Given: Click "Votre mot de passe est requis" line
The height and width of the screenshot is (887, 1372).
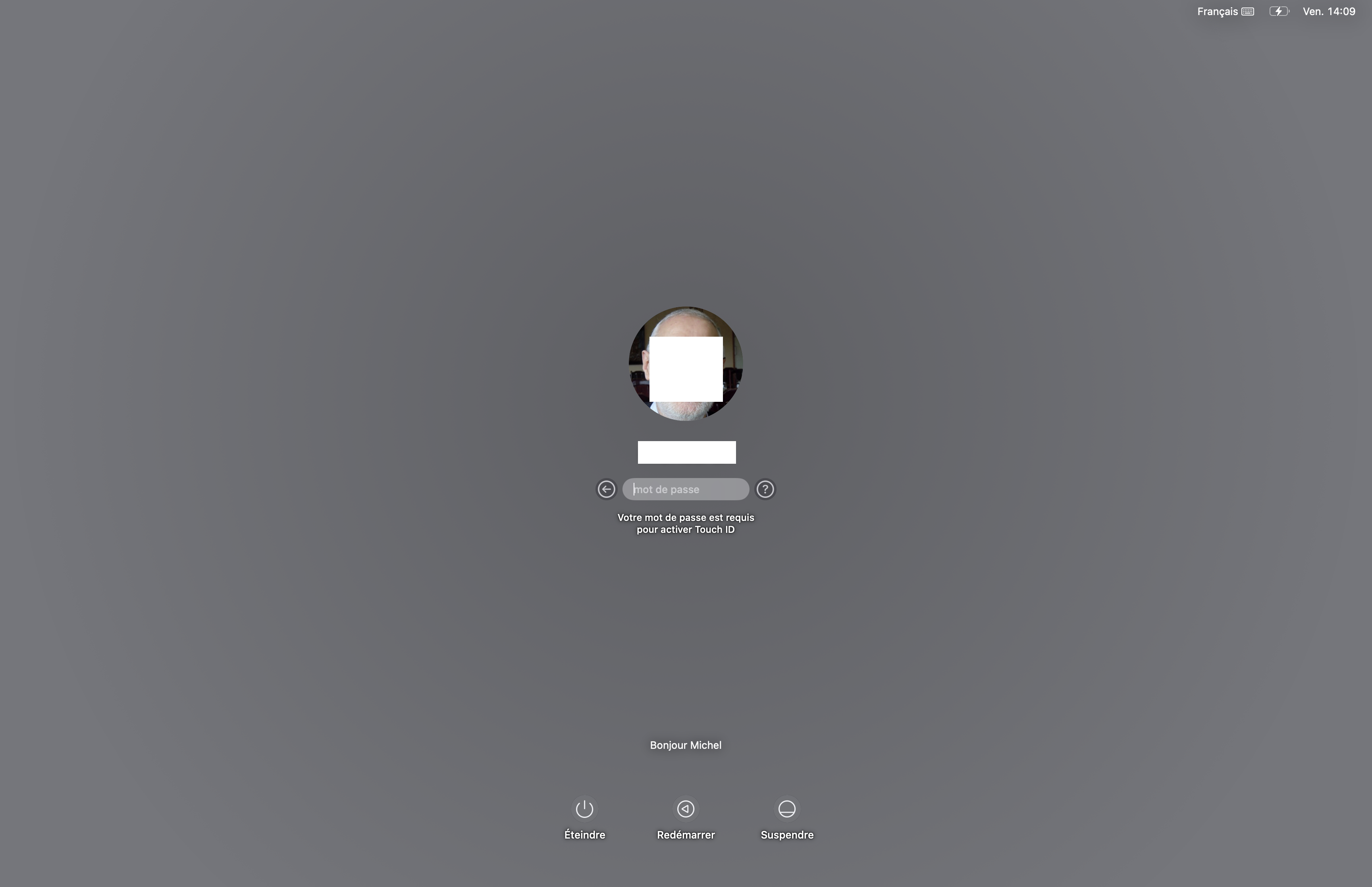Looking at the screenshot, I should tap(685, 517).
